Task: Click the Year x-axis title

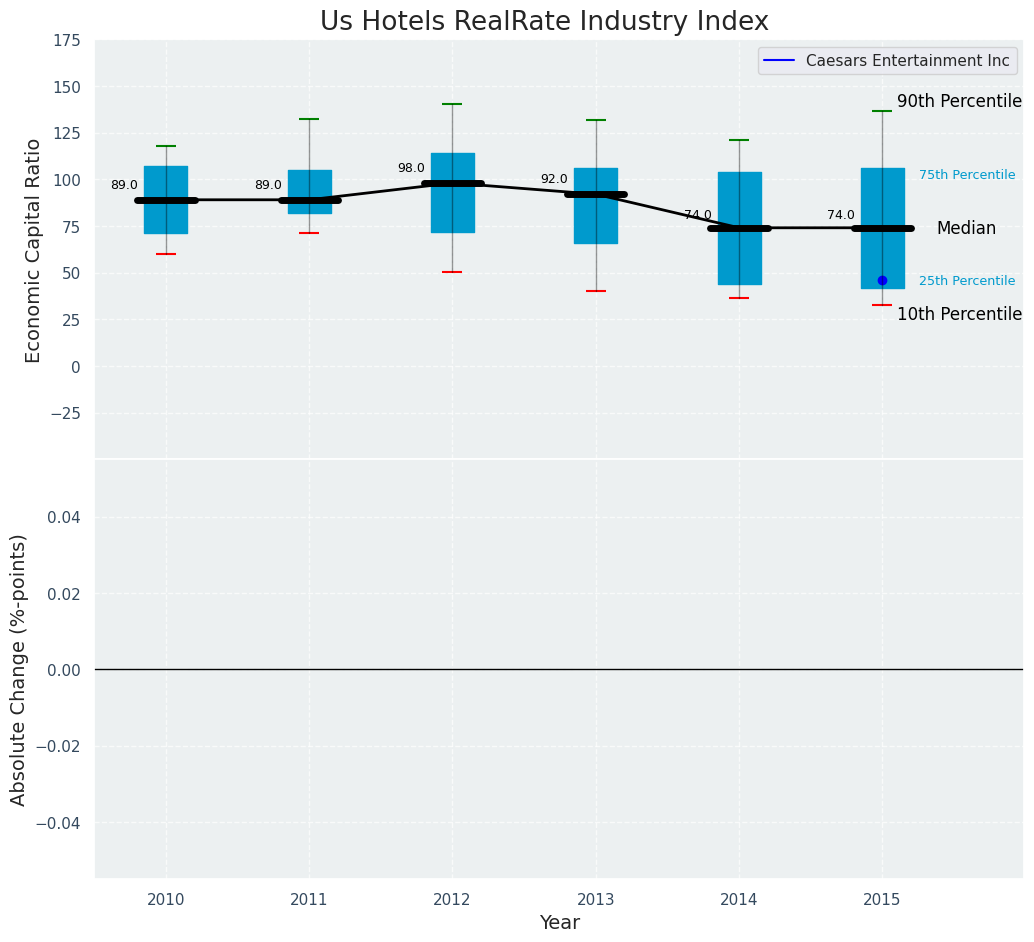Action: coord(559,922)
